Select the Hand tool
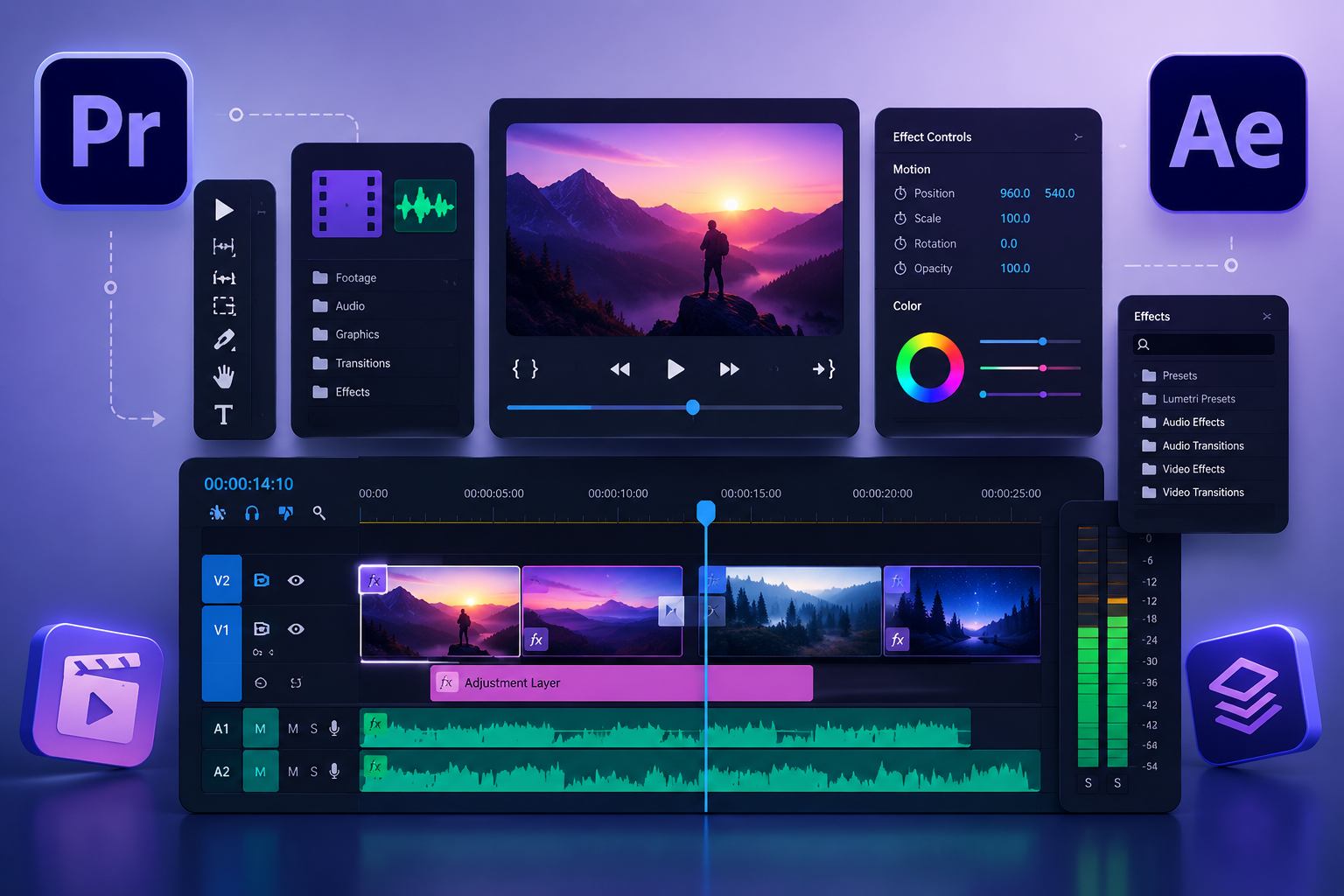Viewport: 1344px width, 896px height. tap(224, 377)
